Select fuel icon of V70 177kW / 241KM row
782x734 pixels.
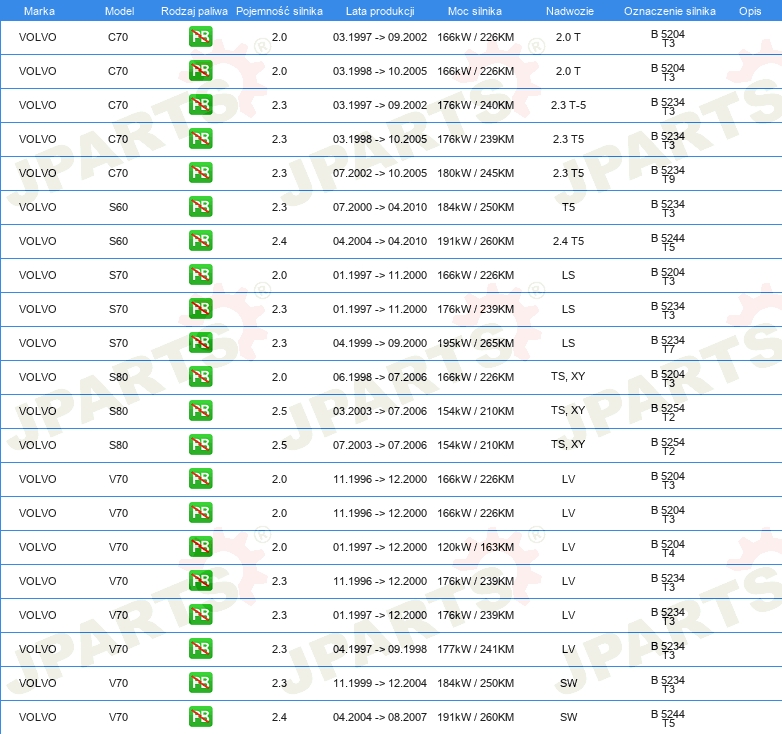(200, 649)
